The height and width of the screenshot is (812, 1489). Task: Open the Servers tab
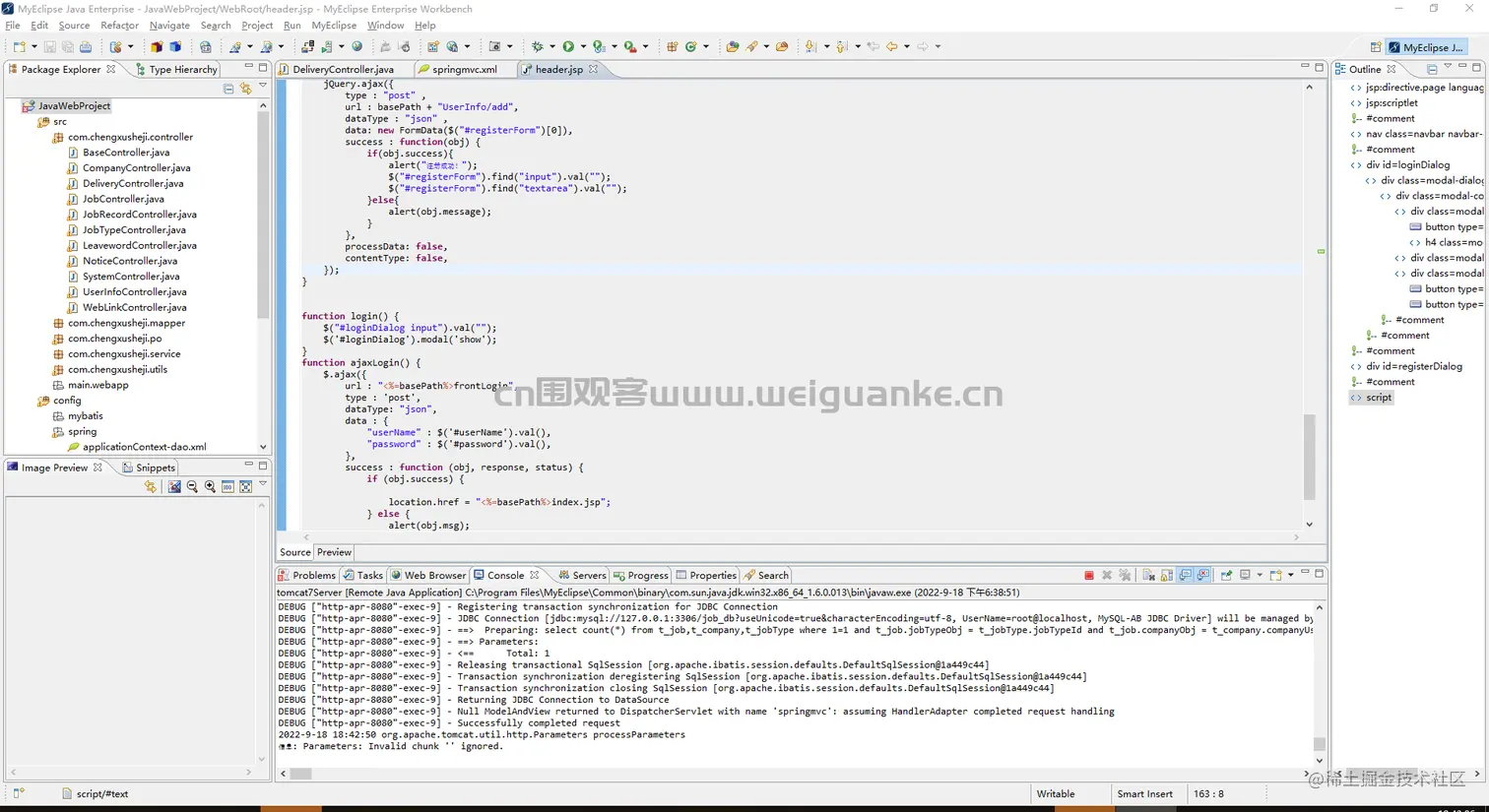pos(582,575)
